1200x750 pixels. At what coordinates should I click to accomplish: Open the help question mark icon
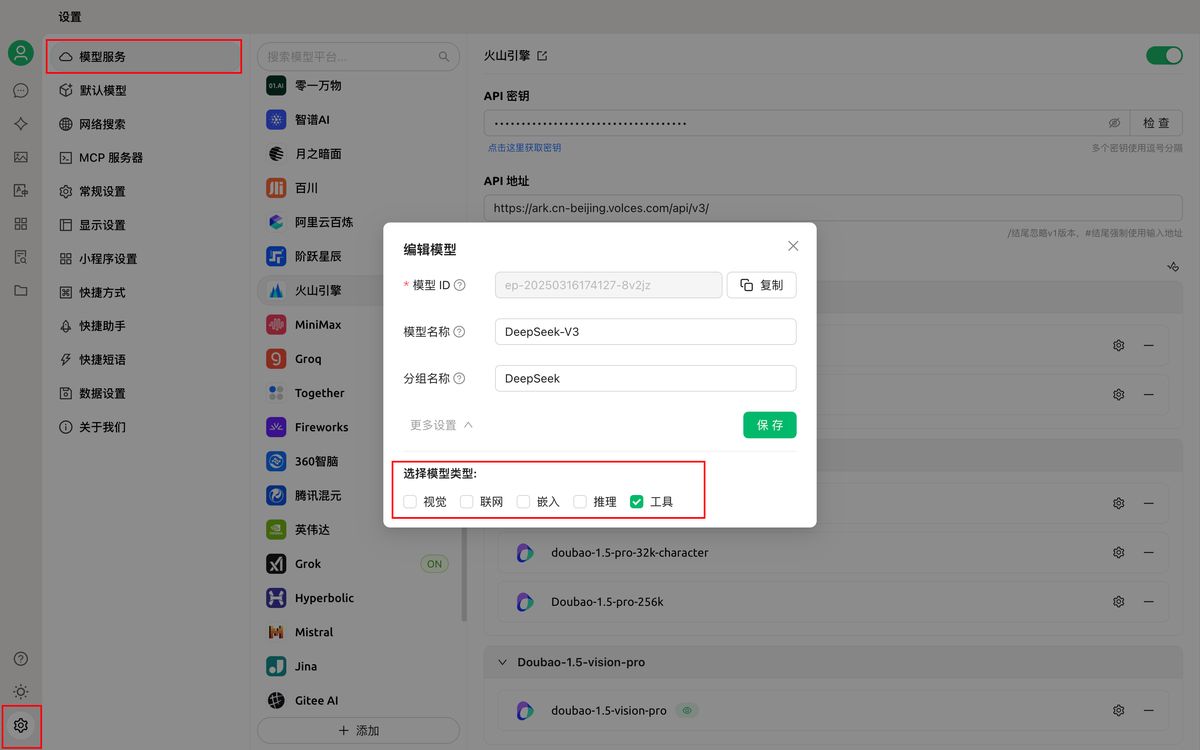[x=21, y=659]
